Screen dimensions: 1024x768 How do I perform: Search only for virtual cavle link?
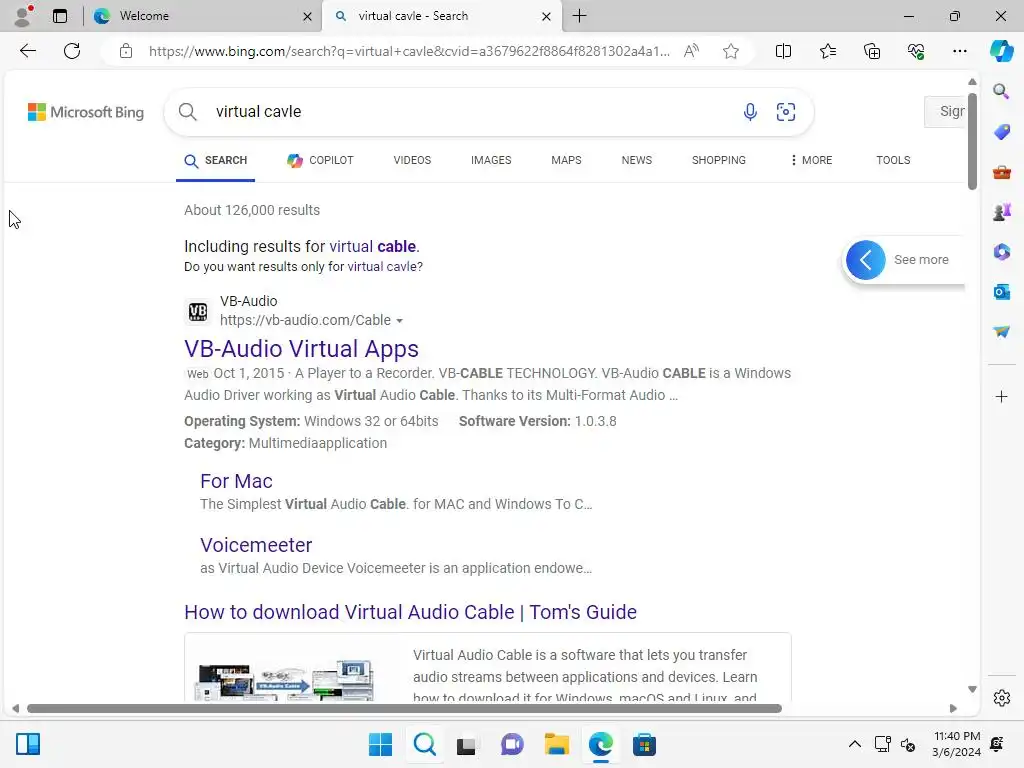[x=383, y=267]
